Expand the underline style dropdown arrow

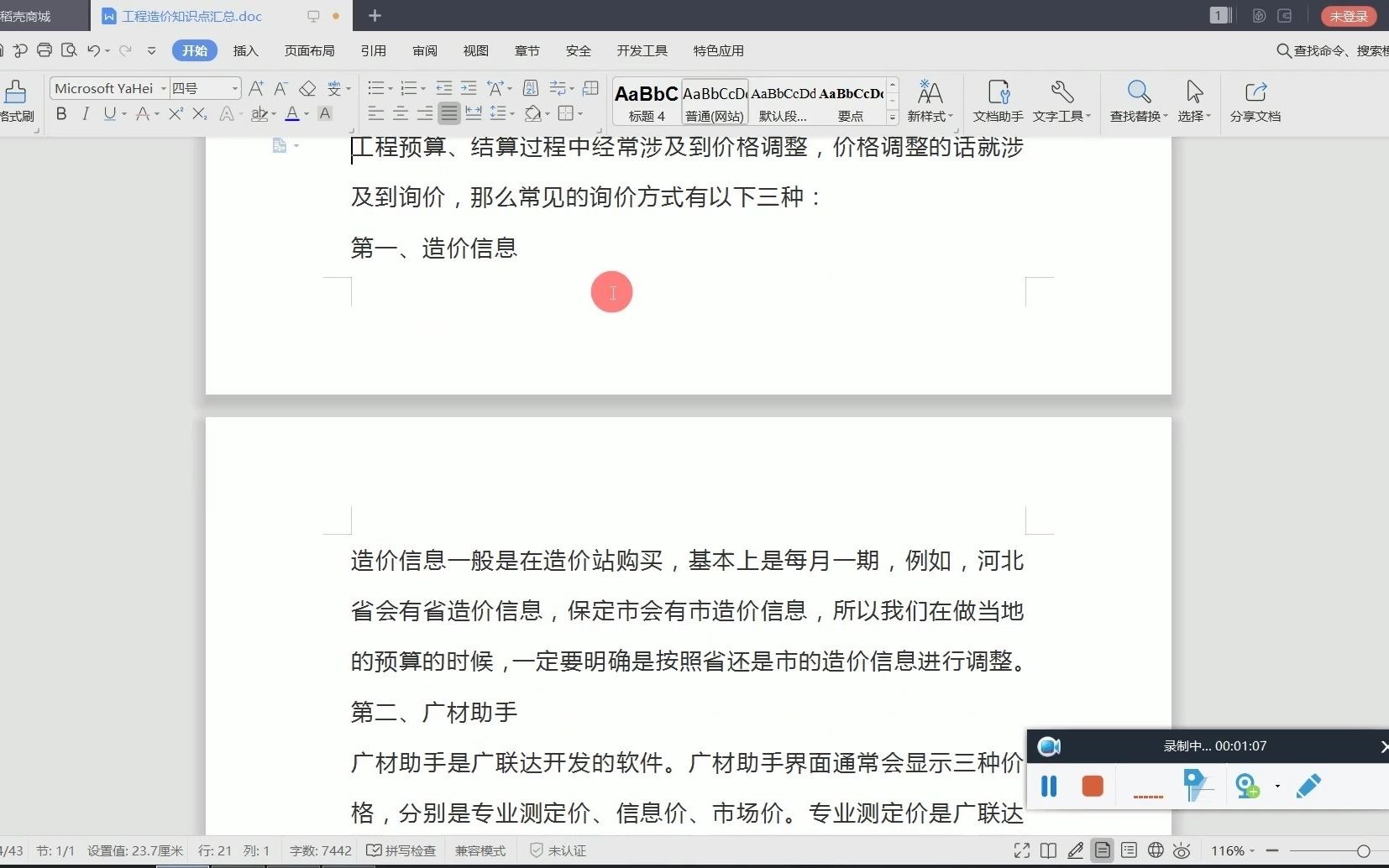point(124,113)
